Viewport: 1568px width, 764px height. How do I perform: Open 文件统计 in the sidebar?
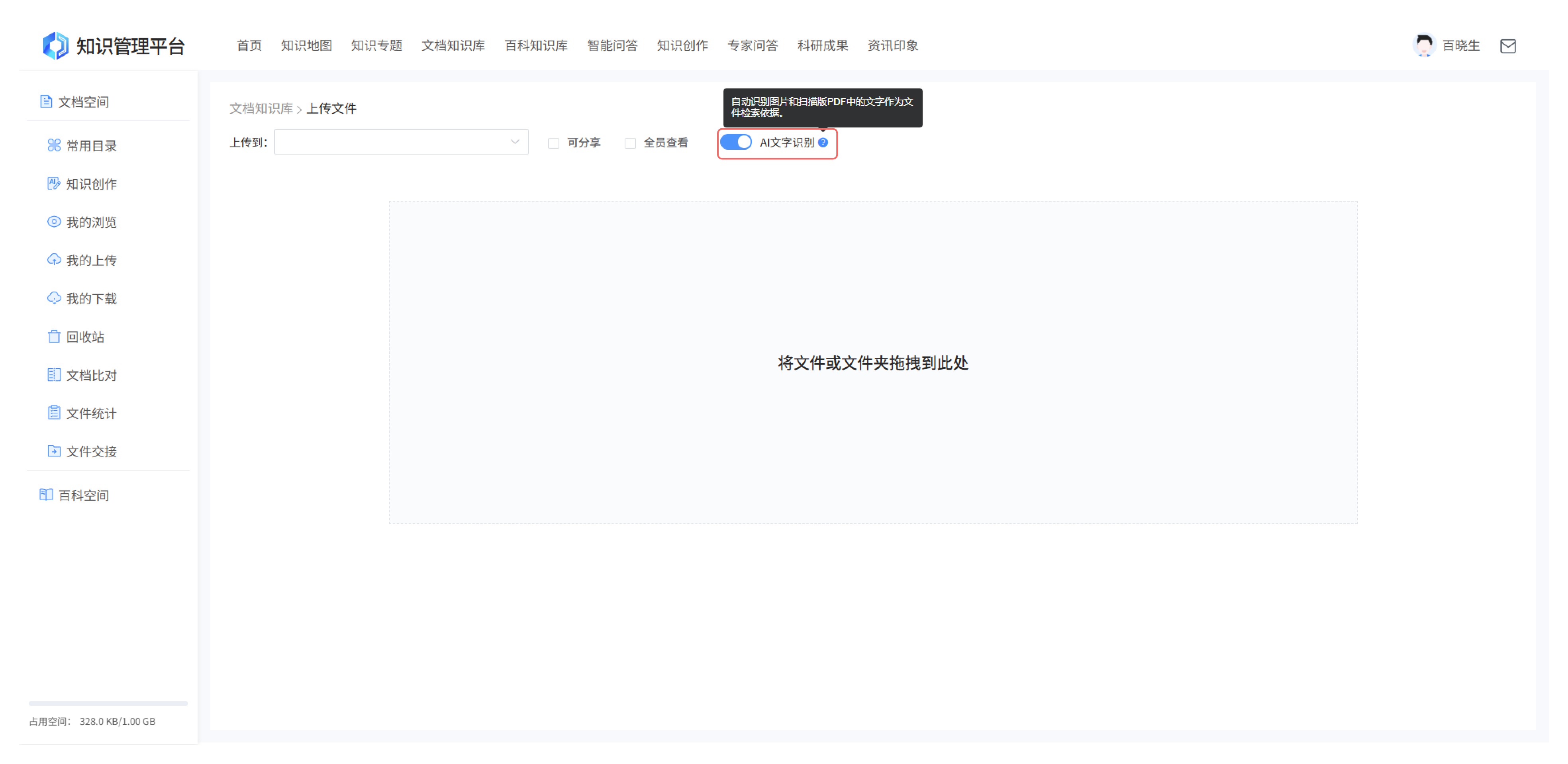click(91, 413)
